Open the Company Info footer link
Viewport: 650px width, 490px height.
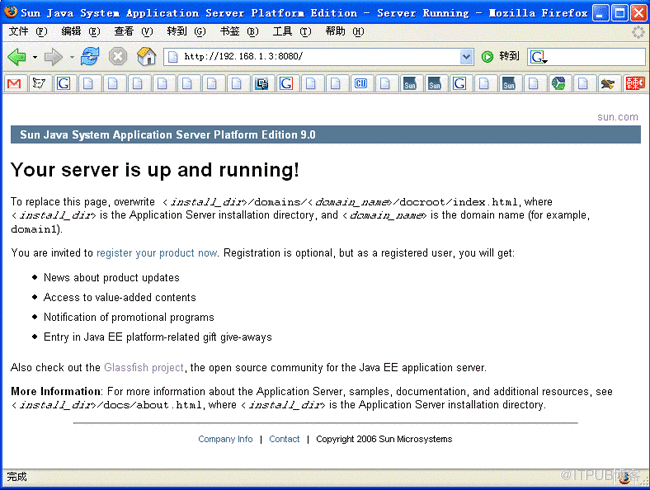pos(225,439)
